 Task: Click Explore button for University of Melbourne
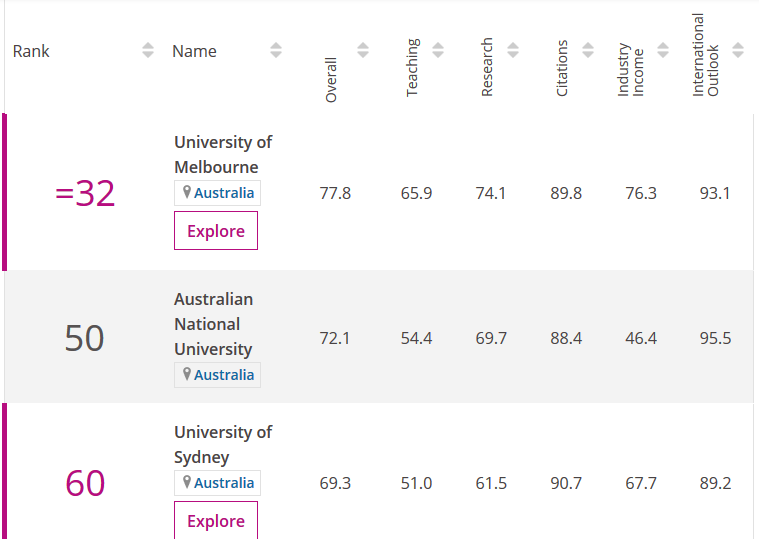coord(216,231)
